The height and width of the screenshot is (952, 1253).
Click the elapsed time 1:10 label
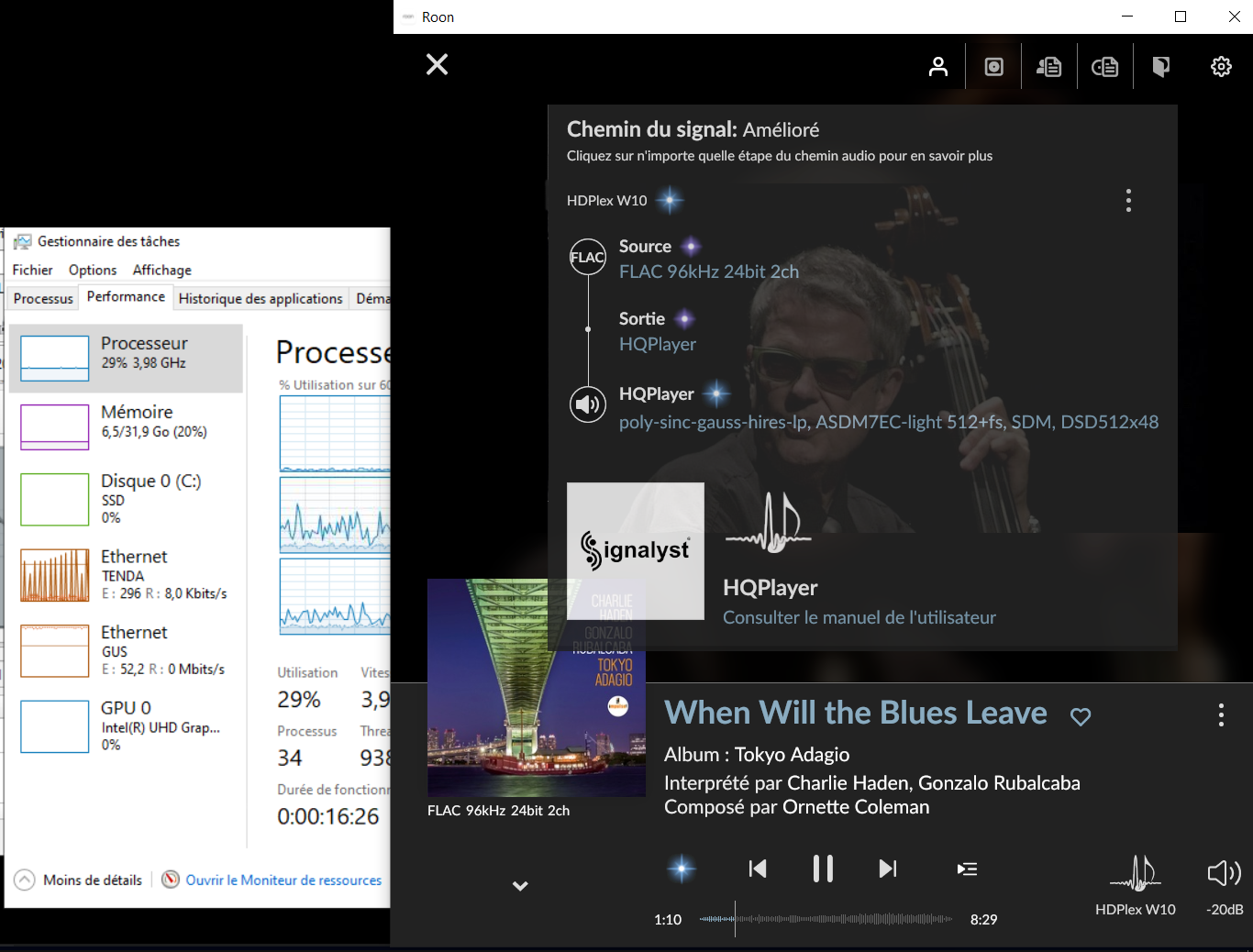click(x=668, y=919)
